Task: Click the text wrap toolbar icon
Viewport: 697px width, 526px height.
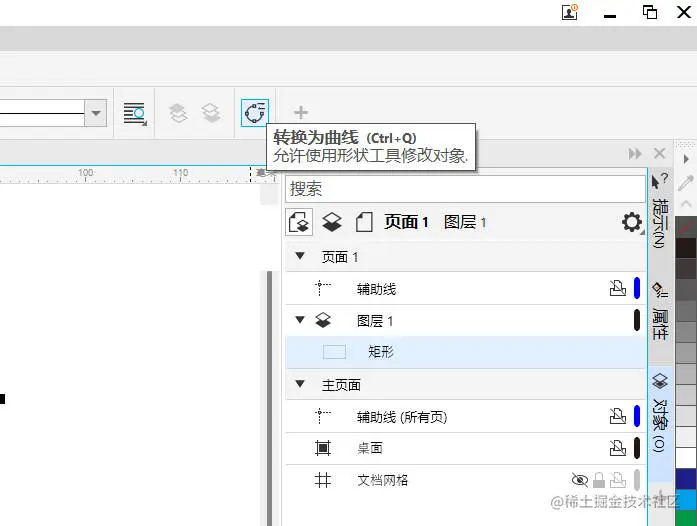Action: click(x=135, y=114)
